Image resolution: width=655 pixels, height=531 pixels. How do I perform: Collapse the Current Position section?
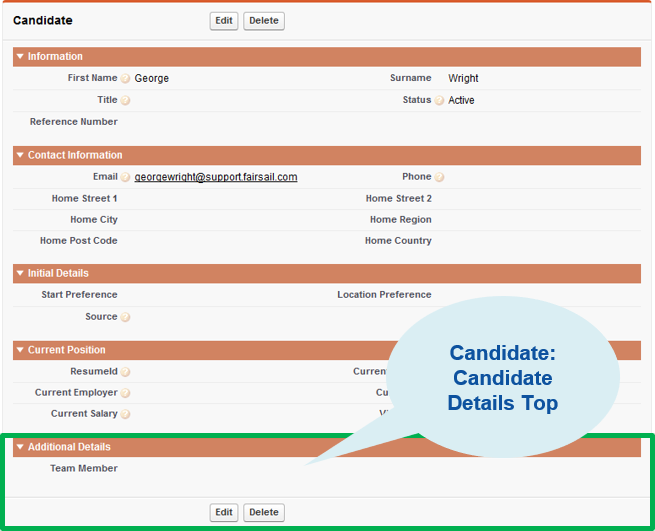[x=20, y=350]
